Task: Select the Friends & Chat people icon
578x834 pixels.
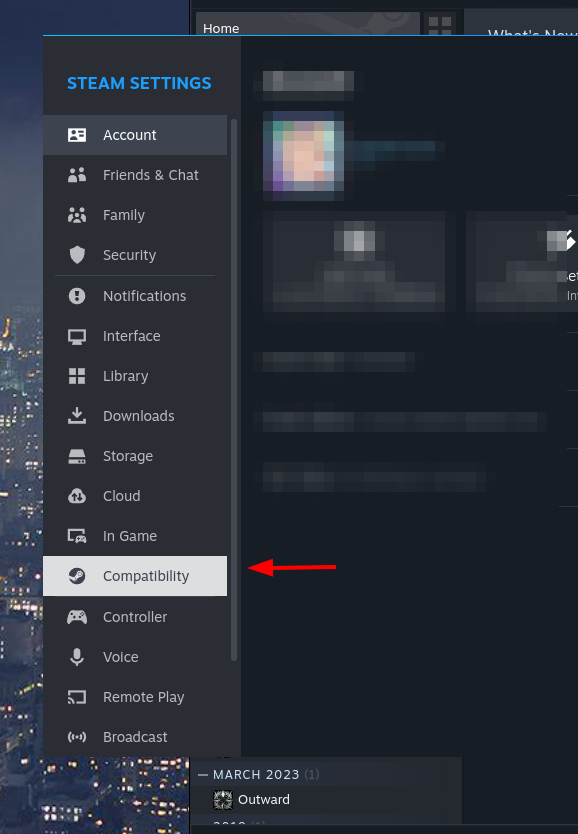Action: [77, 175]
